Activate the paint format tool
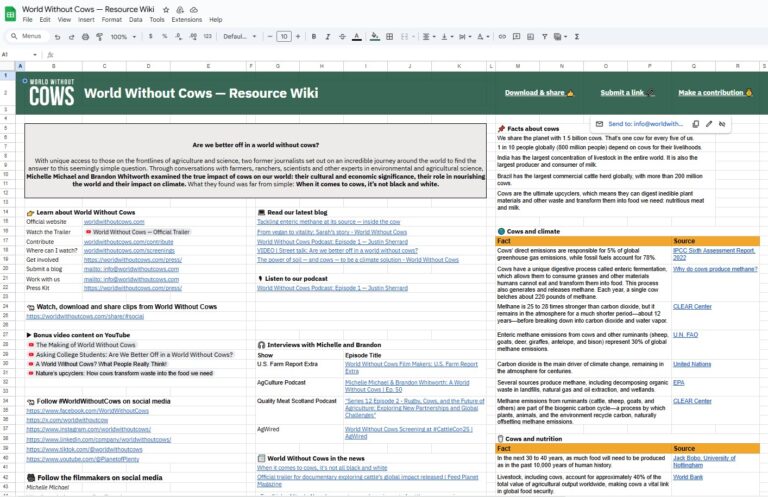This screenshot has height=497, width=768. click(x=99, y=37)
